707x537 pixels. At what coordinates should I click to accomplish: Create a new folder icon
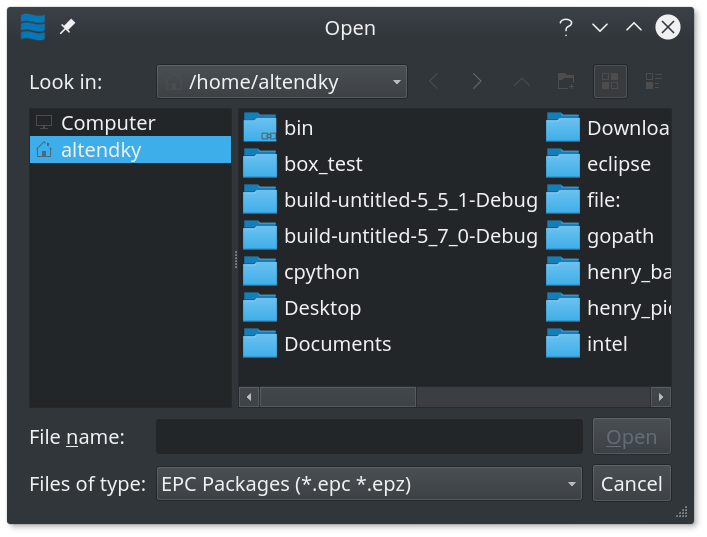pos(566,82)
